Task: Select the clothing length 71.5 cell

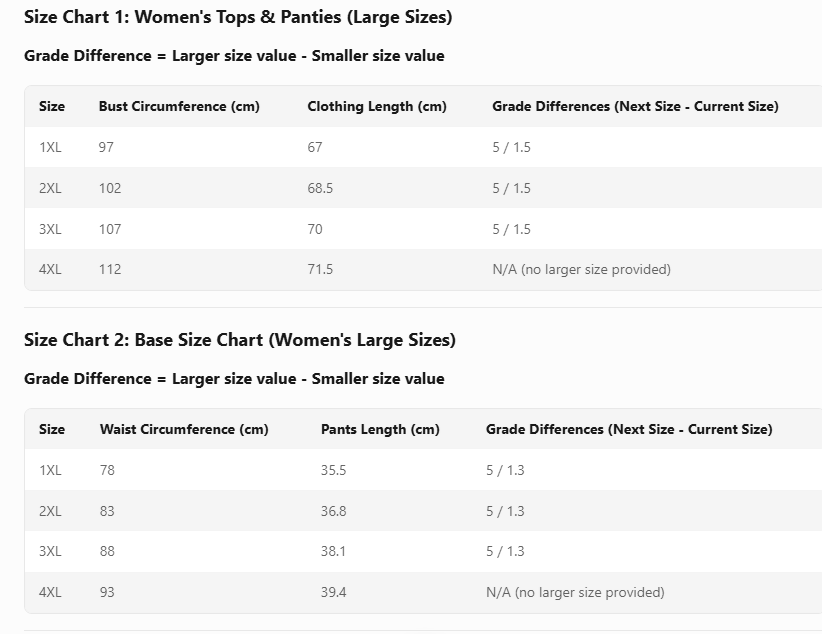Action: click(x=320, y=270)
